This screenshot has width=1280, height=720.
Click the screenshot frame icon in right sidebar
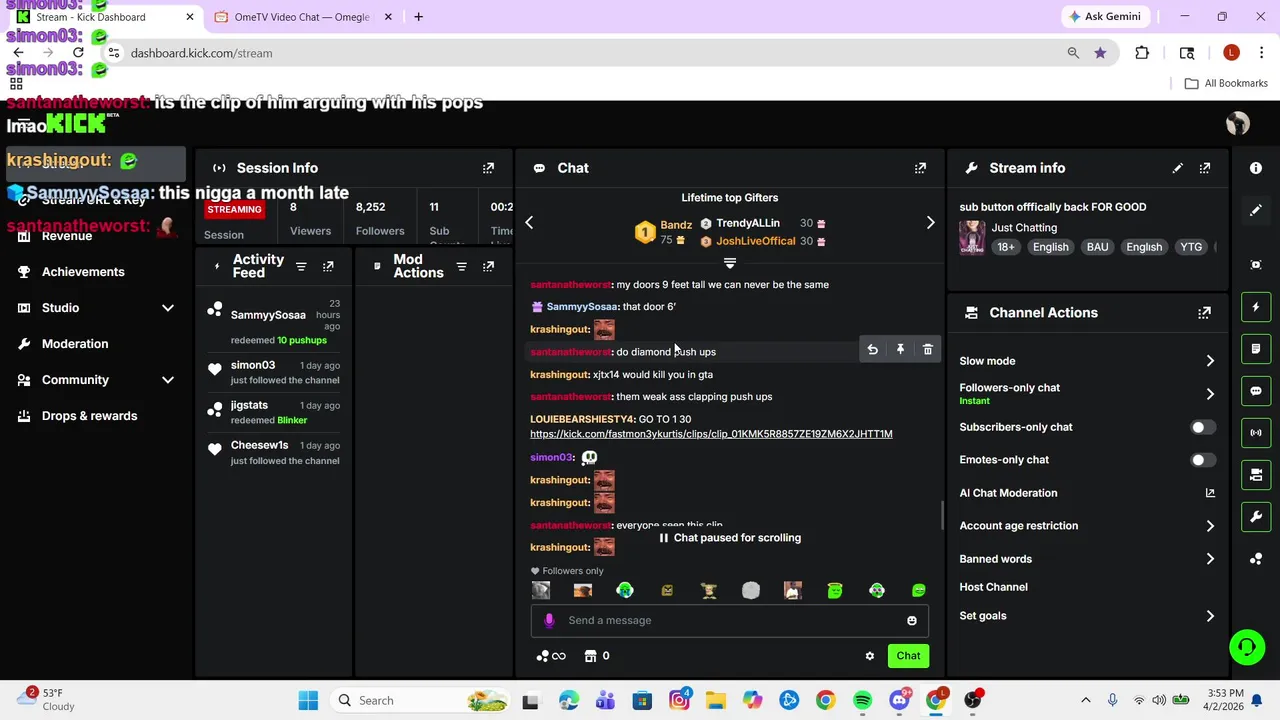1256,264
